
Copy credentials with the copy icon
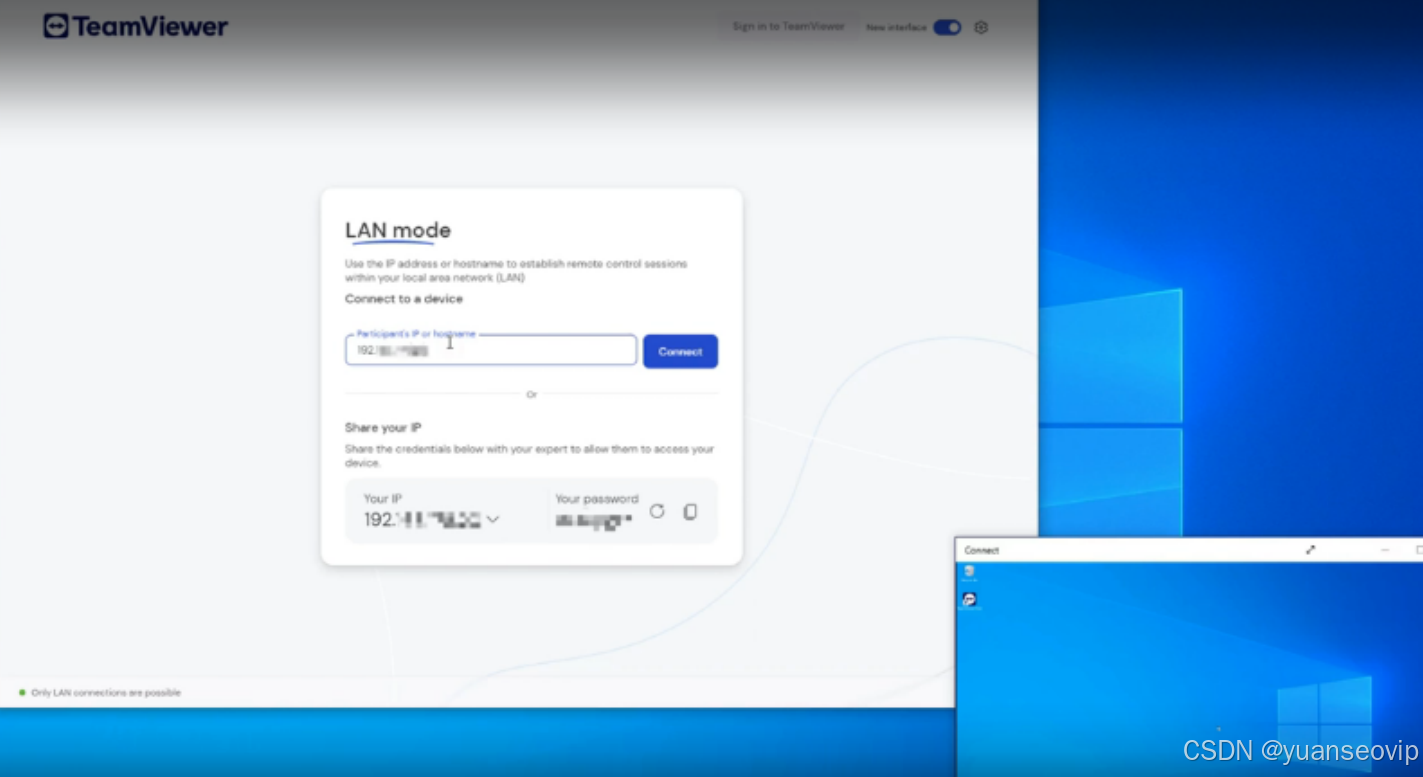coord(690,511)
